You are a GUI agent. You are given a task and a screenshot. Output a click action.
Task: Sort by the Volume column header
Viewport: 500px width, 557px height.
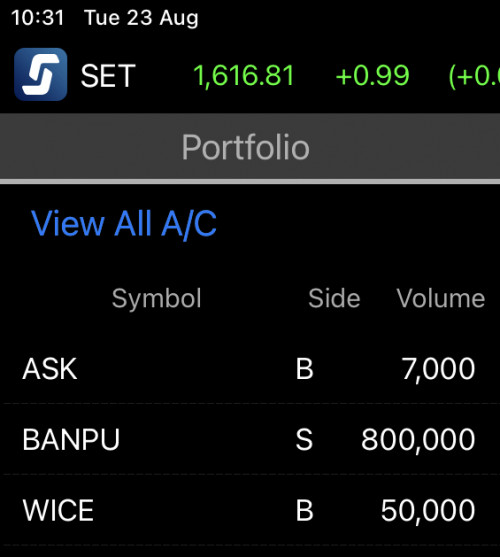(x=441, y=298)
